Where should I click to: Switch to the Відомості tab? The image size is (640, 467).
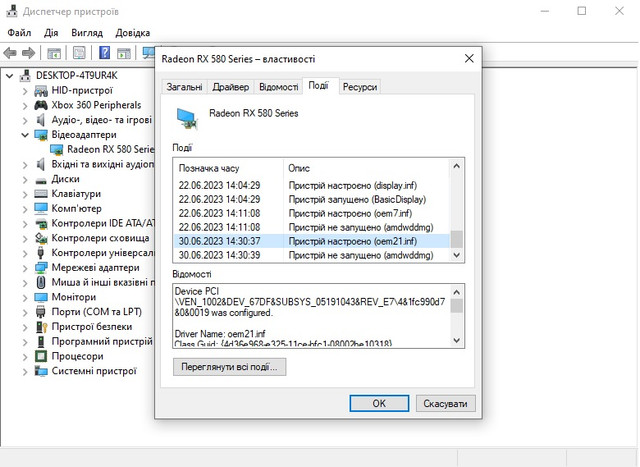(x=279, y=87)
